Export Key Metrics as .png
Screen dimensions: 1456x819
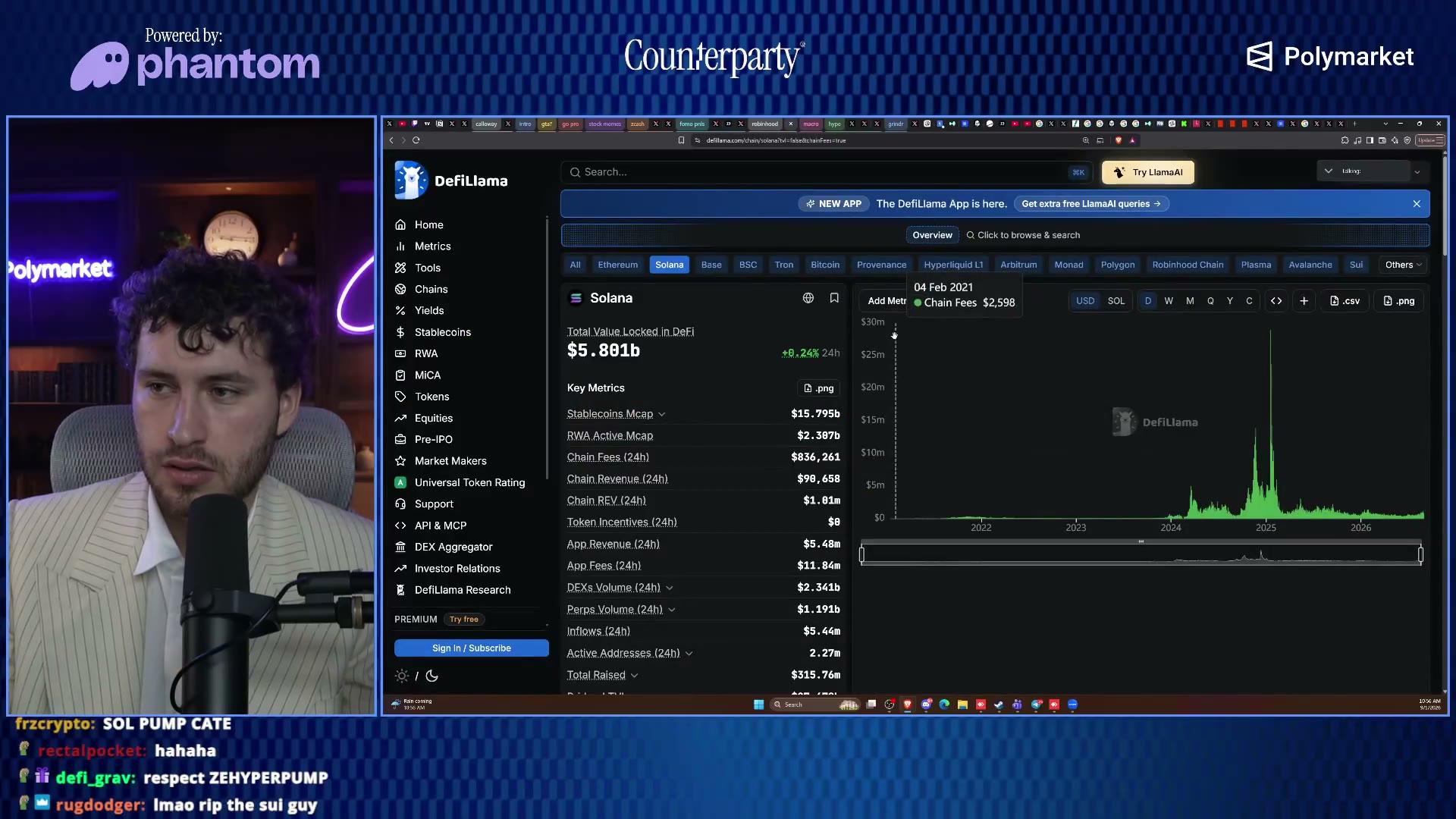click(x=819, y=388)
